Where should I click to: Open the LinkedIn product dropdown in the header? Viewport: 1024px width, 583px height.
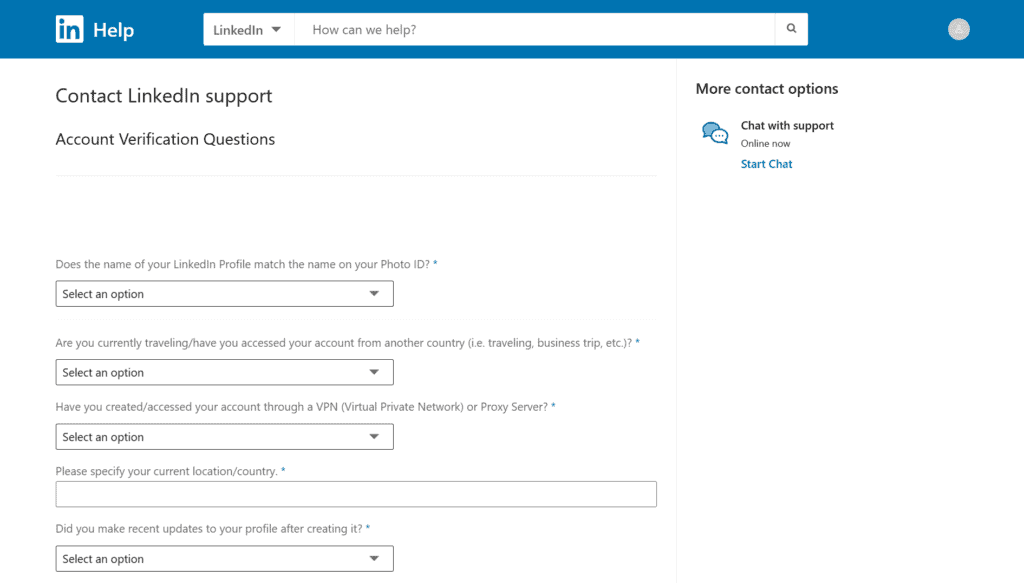pyautogui.click(x=248, y=29)
